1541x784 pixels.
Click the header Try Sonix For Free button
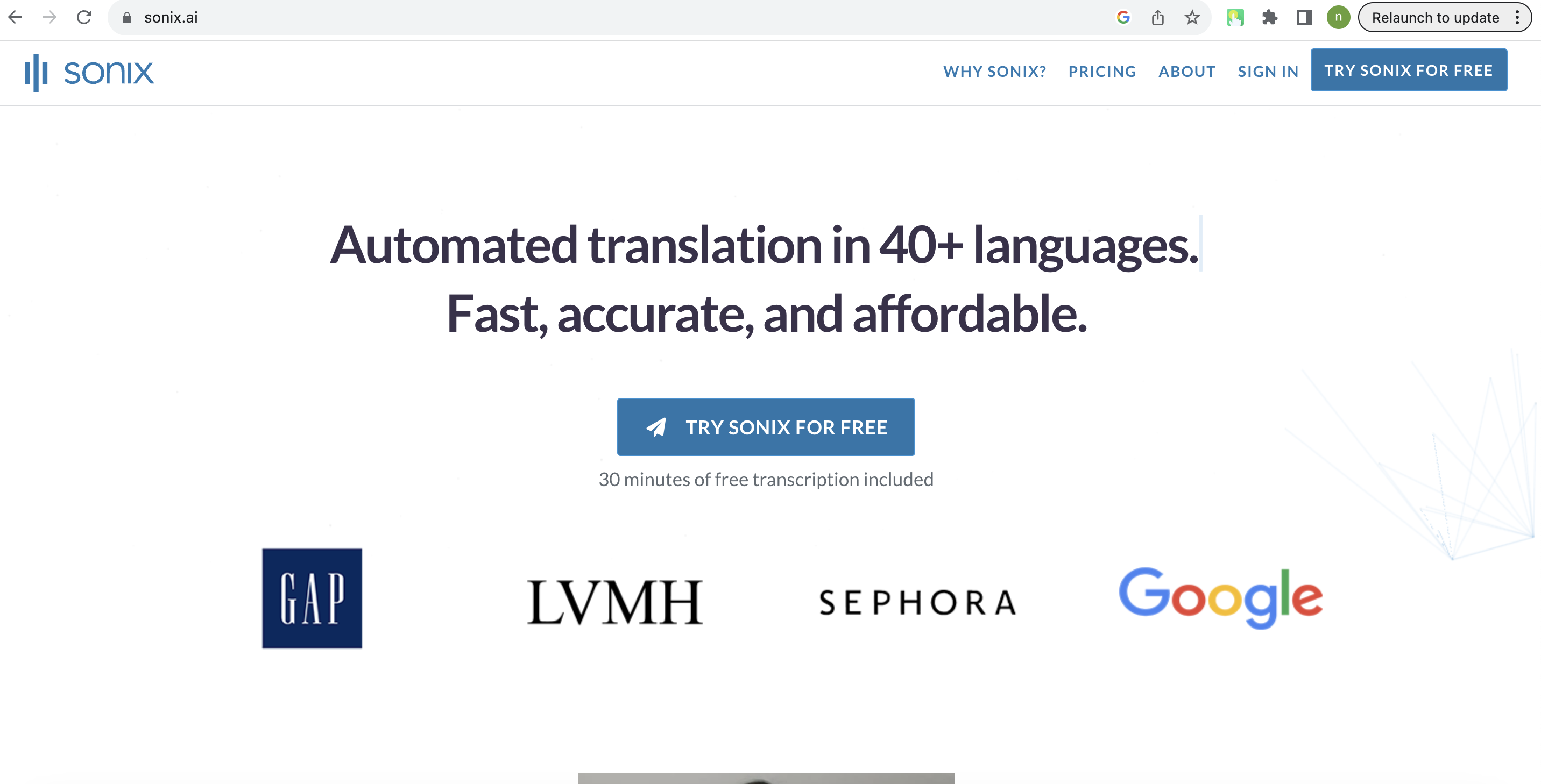(x=1408, y=70)
